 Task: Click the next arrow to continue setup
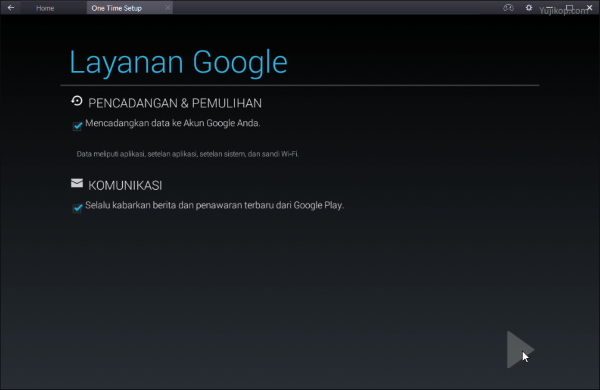520,350
